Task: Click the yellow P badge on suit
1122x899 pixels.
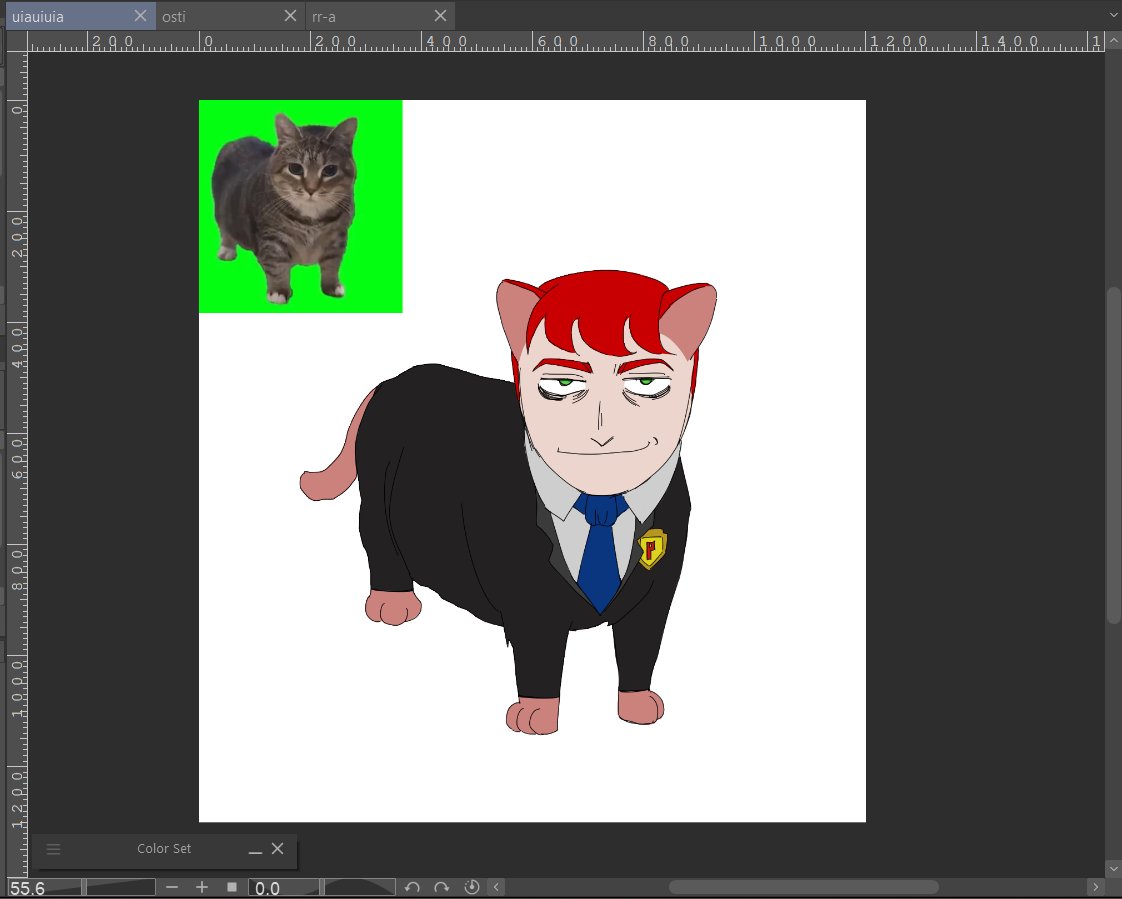Action: pos(652,549)
